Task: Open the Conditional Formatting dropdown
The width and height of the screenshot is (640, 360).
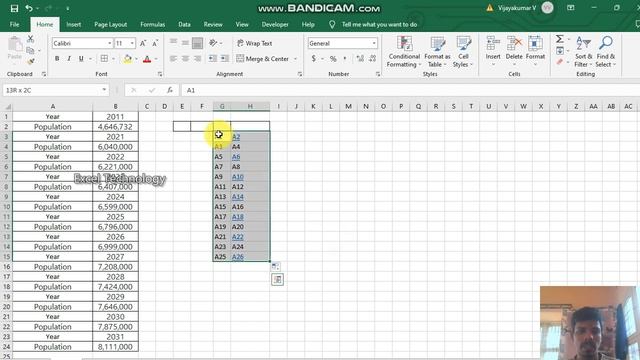Action: click(x=404, y=52)
